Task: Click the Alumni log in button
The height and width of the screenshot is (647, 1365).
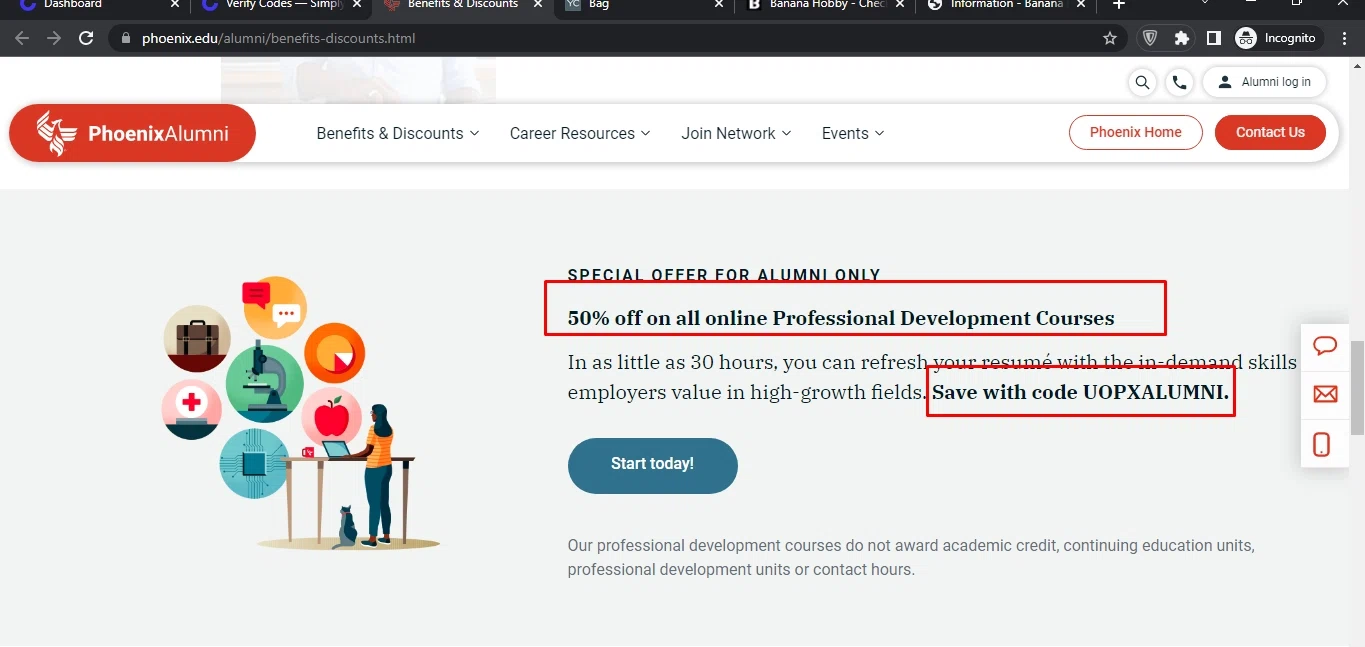Action: pyautogui.click(x=1264, y=82)
